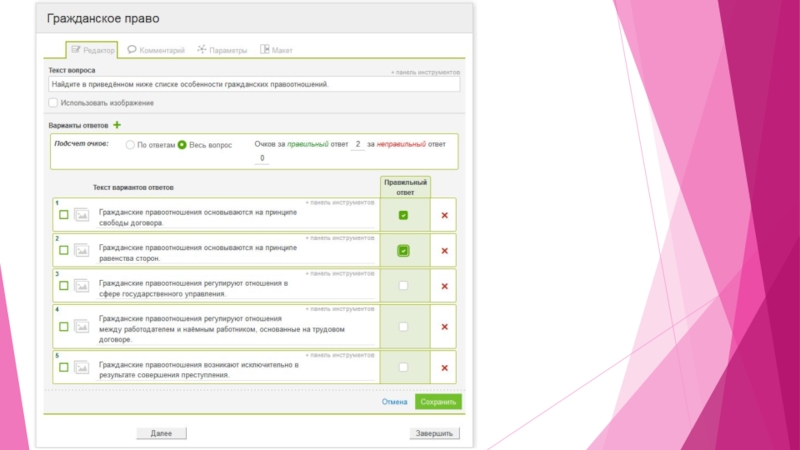Unmark answer 2 as correct
Screen dimensions: 800x450
coord(403,251)
